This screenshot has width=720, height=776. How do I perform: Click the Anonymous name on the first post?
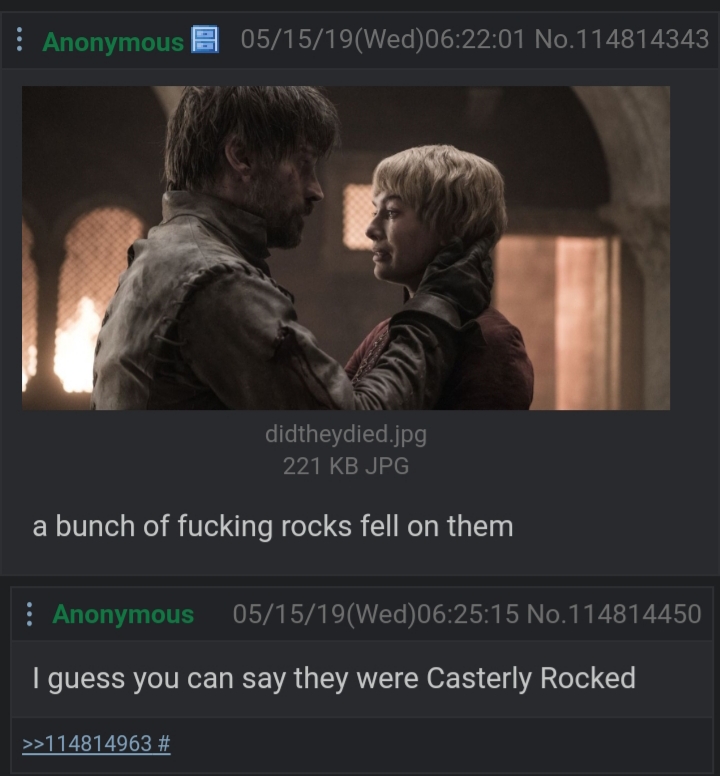[113, 42]
